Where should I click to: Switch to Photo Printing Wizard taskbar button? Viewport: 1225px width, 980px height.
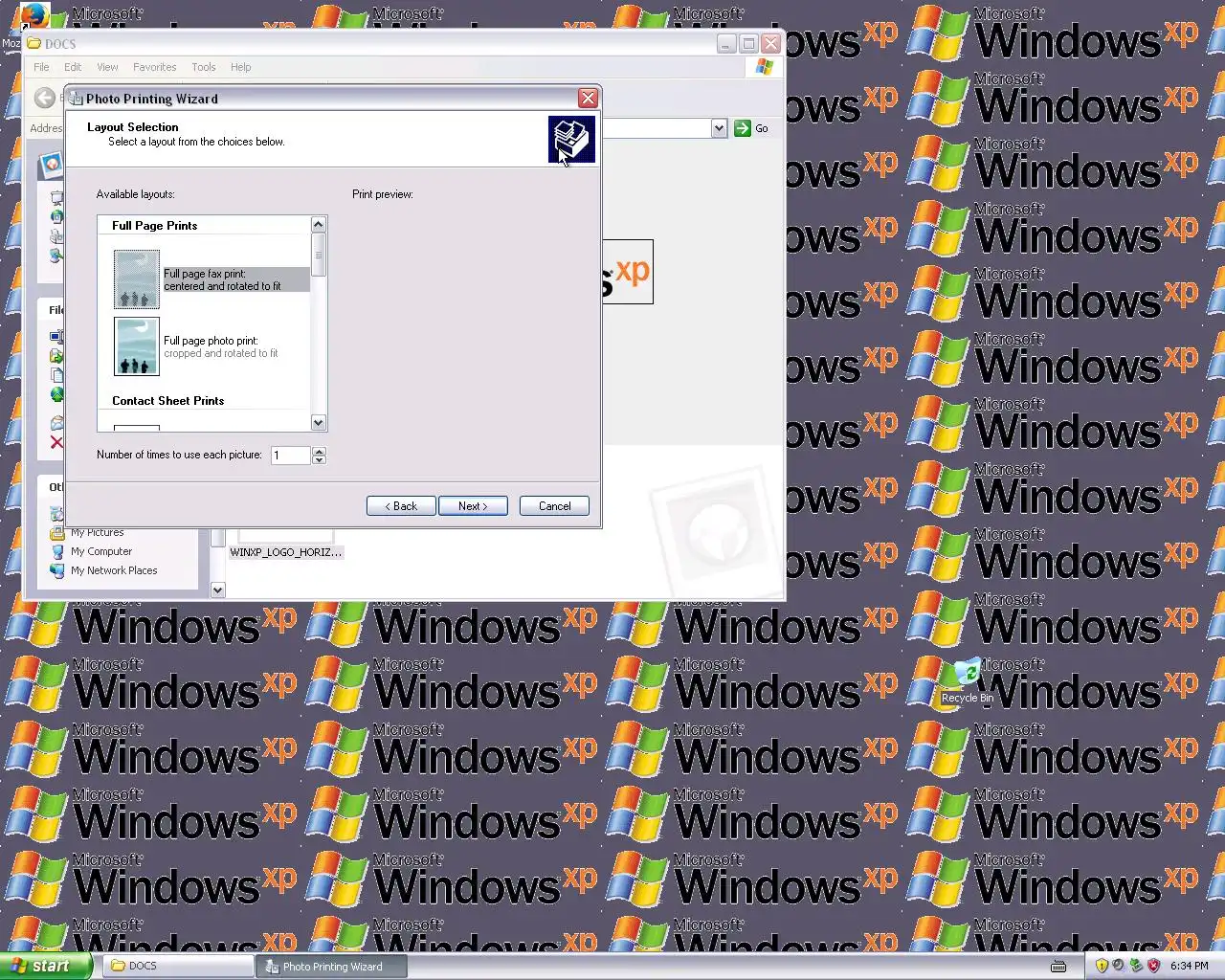point(331,966)
